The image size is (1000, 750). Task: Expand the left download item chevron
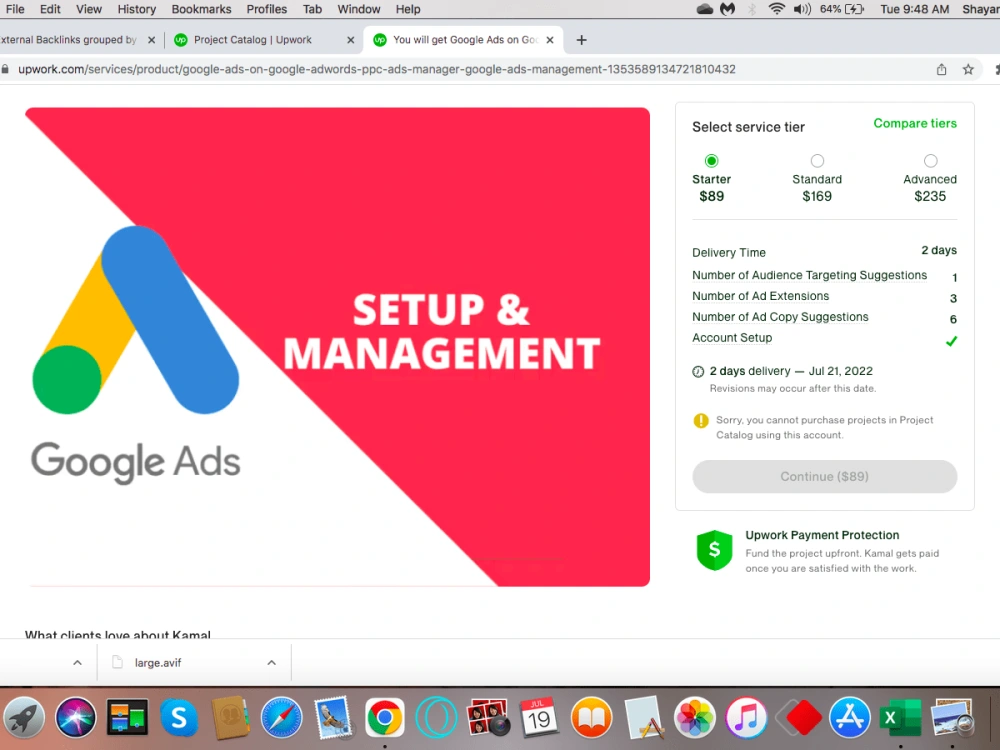pyautogui.click(x=77, y=663)
